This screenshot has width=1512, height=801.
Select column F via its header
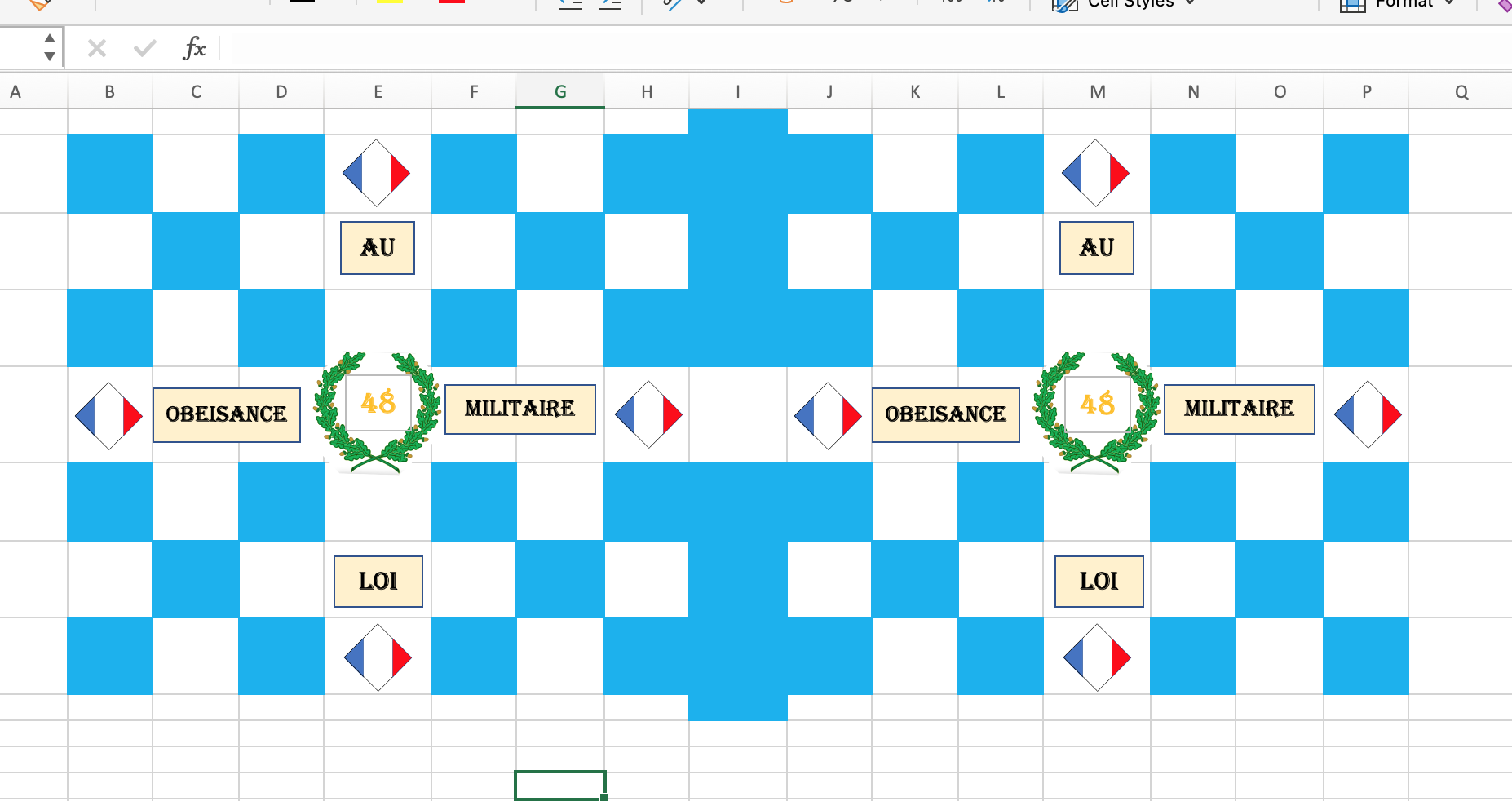coord(474,92)
